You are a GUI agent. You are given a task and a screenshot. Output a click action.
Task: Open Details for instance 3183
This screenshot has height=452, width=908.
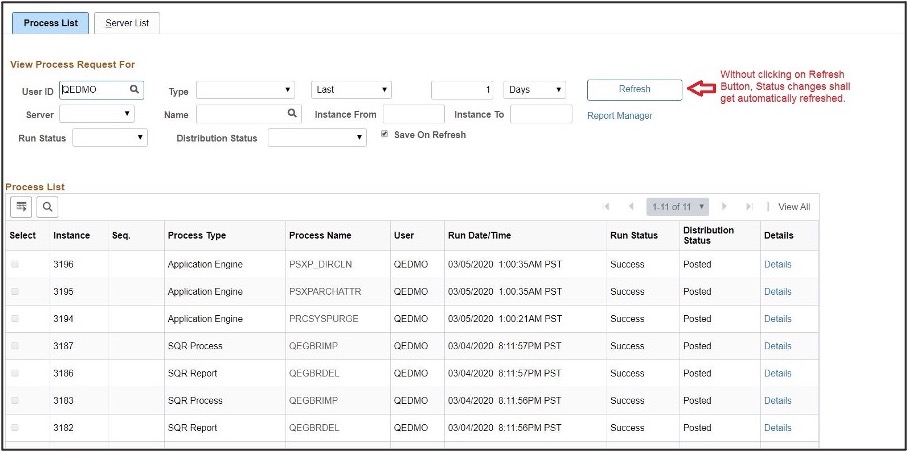pos(778,400)
